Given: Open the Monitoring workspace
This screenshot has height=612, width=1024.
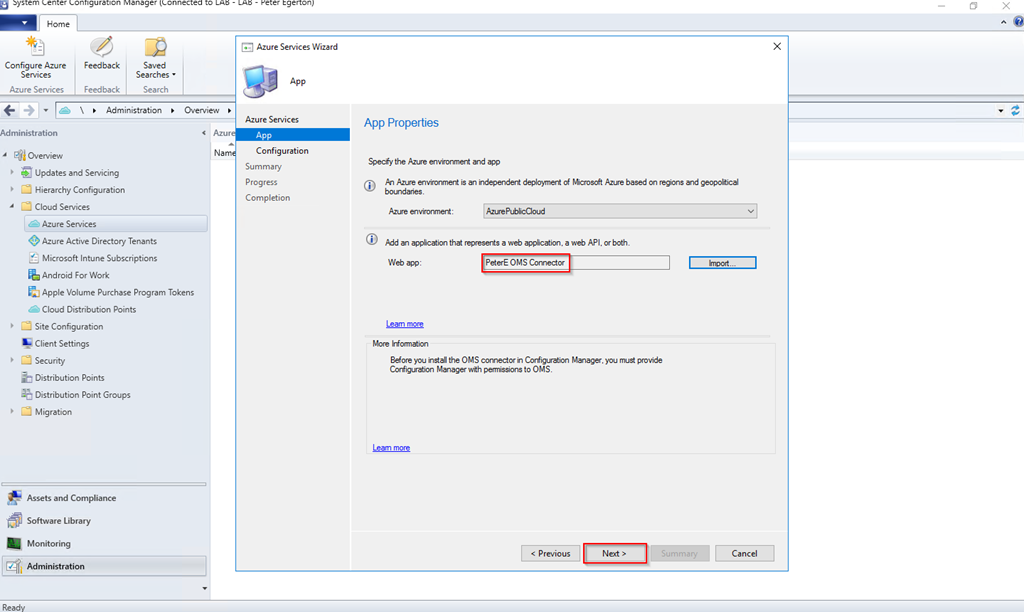Looking at the screenshot, I should tap(48, 543).
